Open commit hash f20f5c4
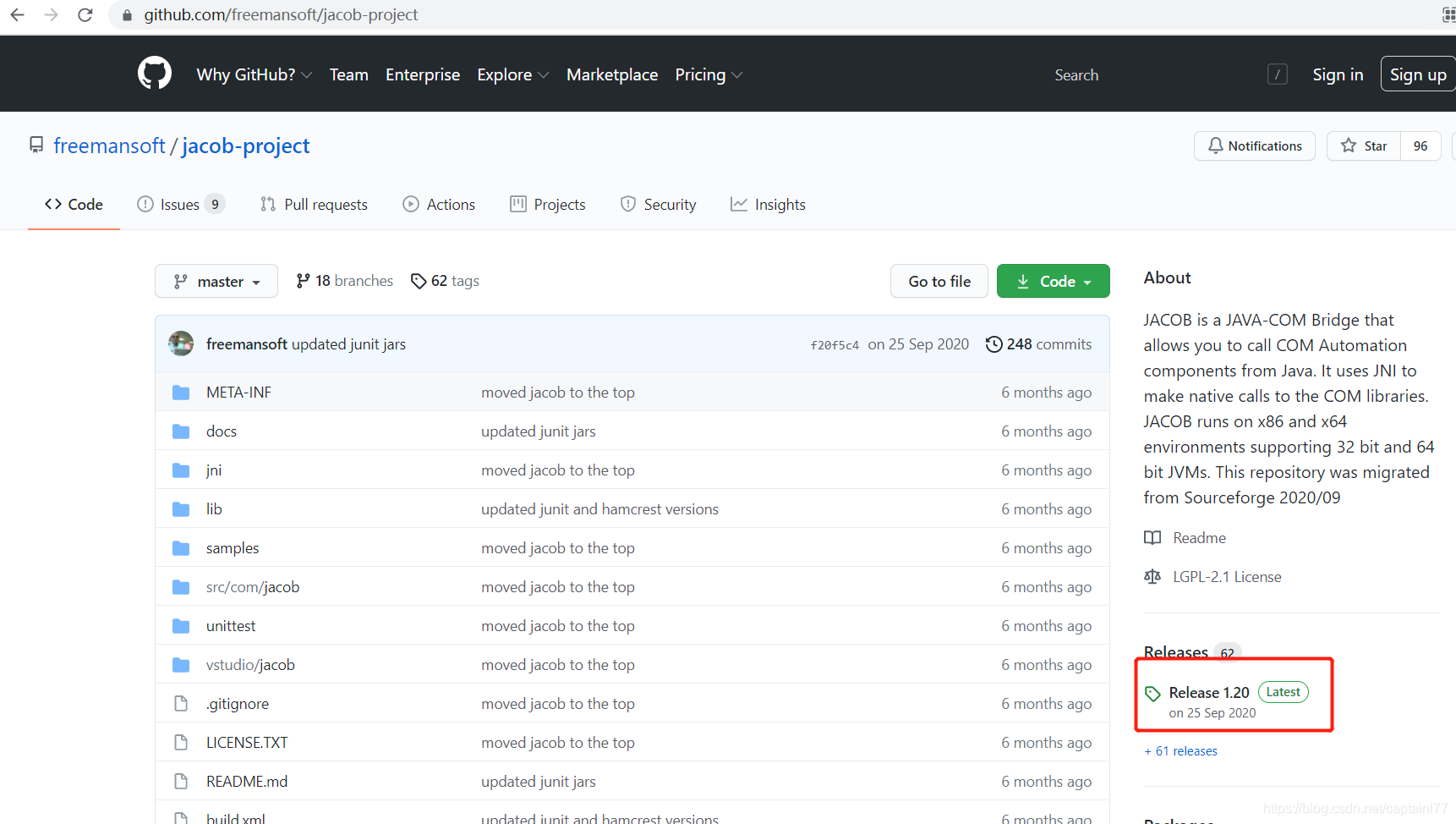The width and height of the screenshot is (1456, 824). (835, 345)
